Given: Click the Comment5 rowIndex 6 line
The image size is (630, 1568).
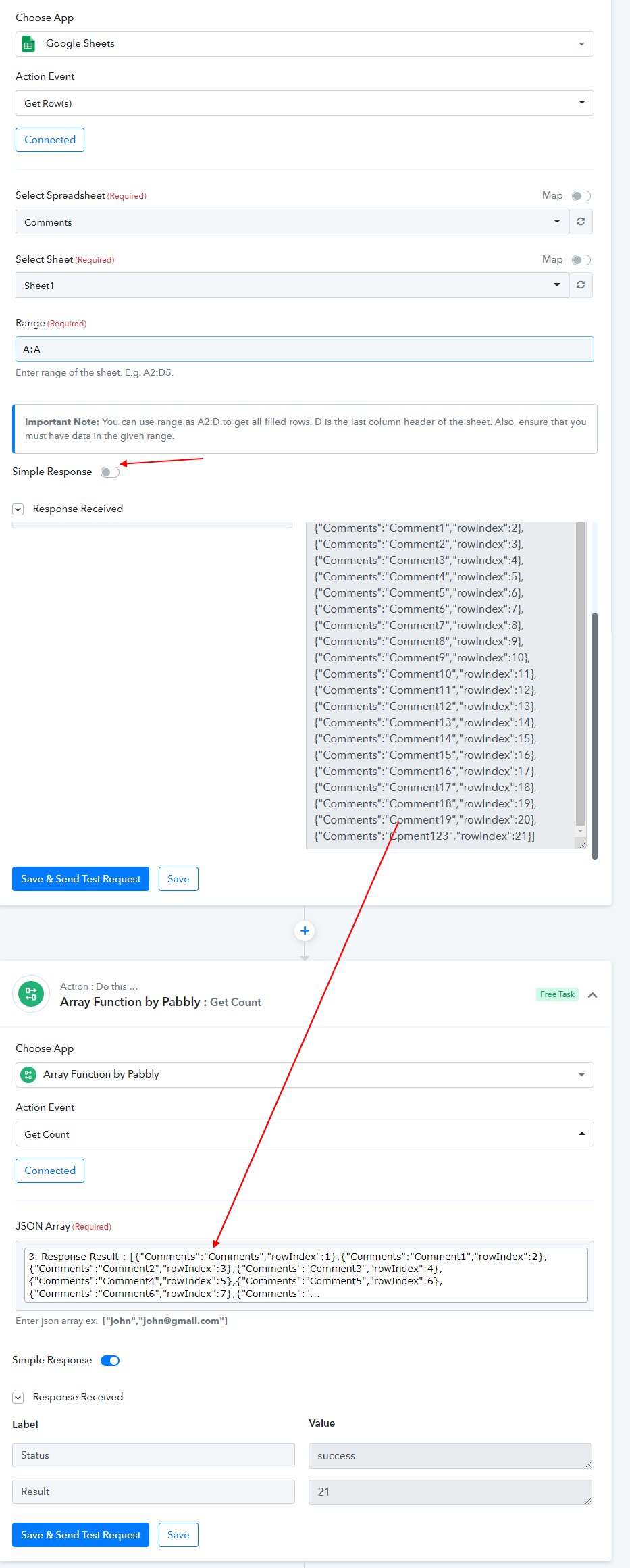Looking at the screenshot, I should pos(419,593).
